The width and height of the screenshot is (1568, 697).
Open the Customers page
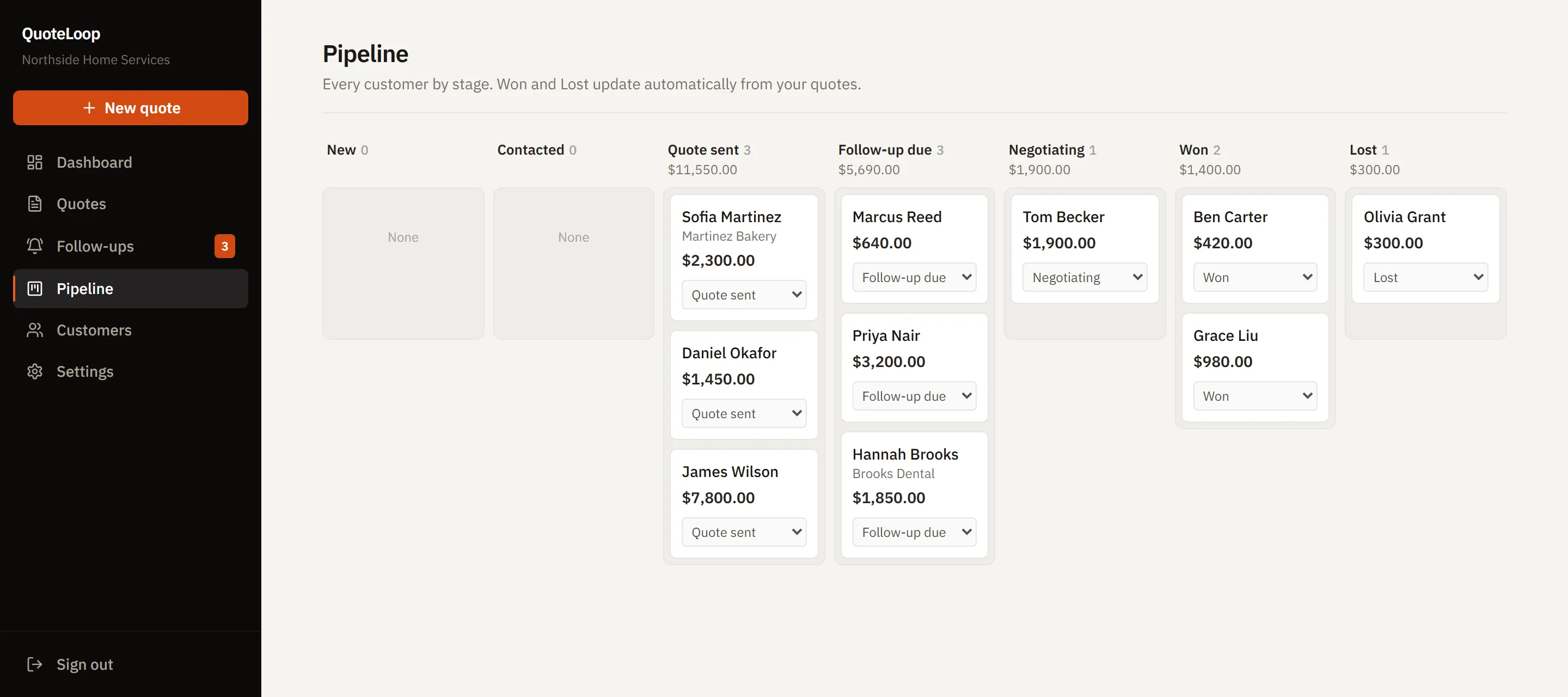tap(130, 330)
